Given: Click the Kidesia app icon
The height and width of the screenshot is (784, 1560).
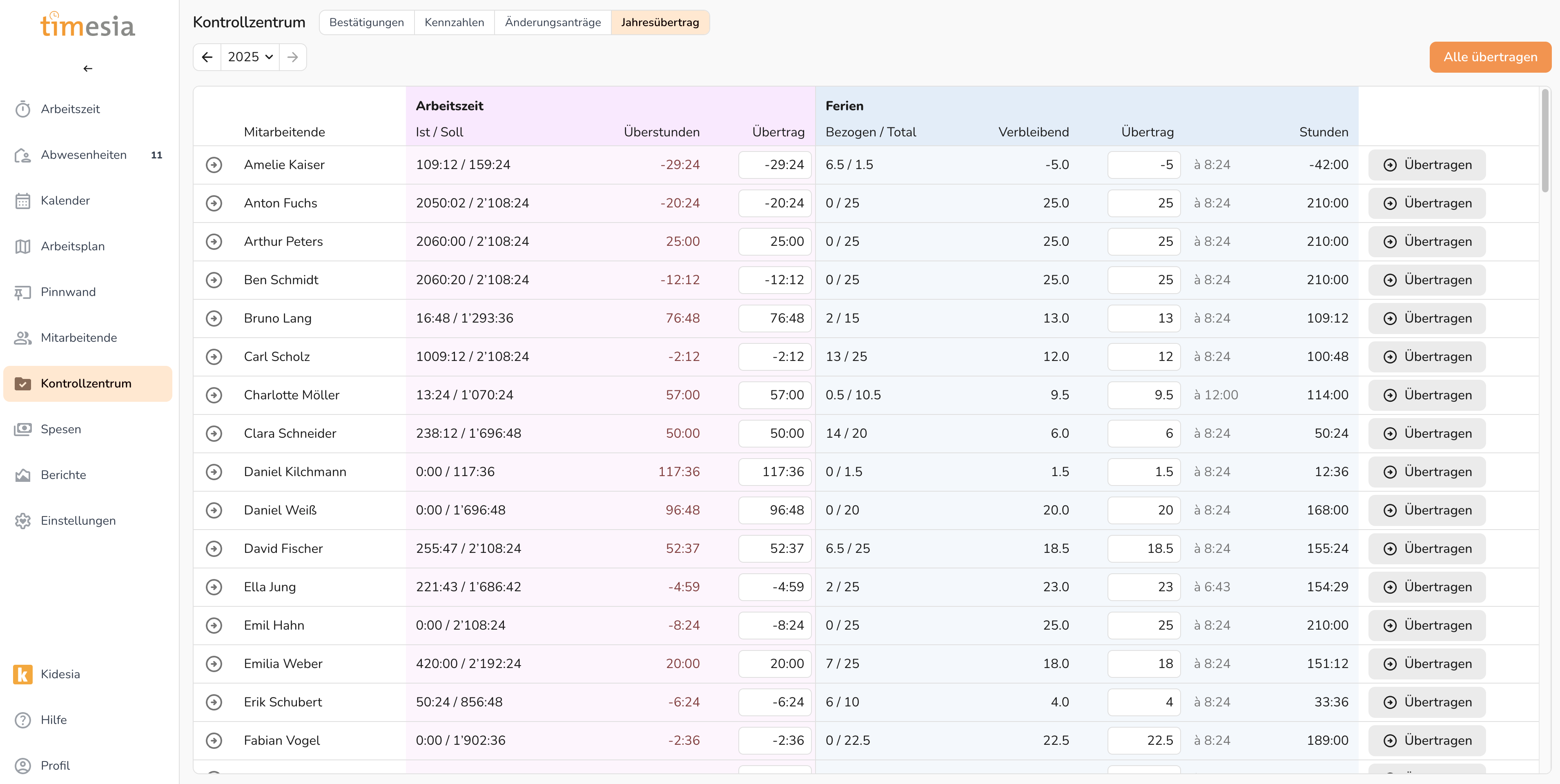Looking at the screenshot, I should point(23,675).
